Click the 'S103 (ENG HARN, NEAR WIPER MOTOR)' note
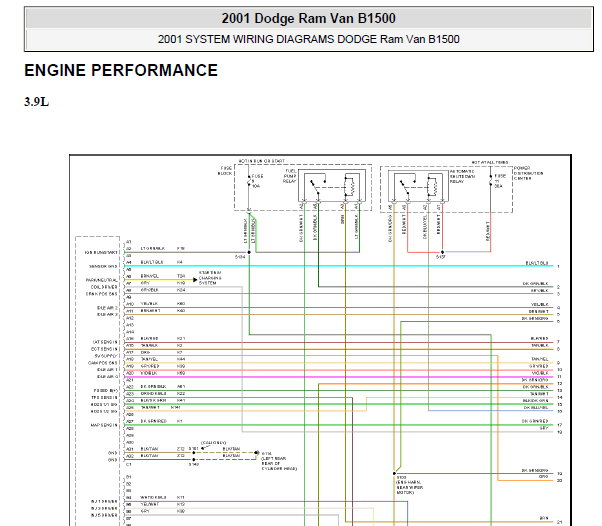 pos(409,485)
